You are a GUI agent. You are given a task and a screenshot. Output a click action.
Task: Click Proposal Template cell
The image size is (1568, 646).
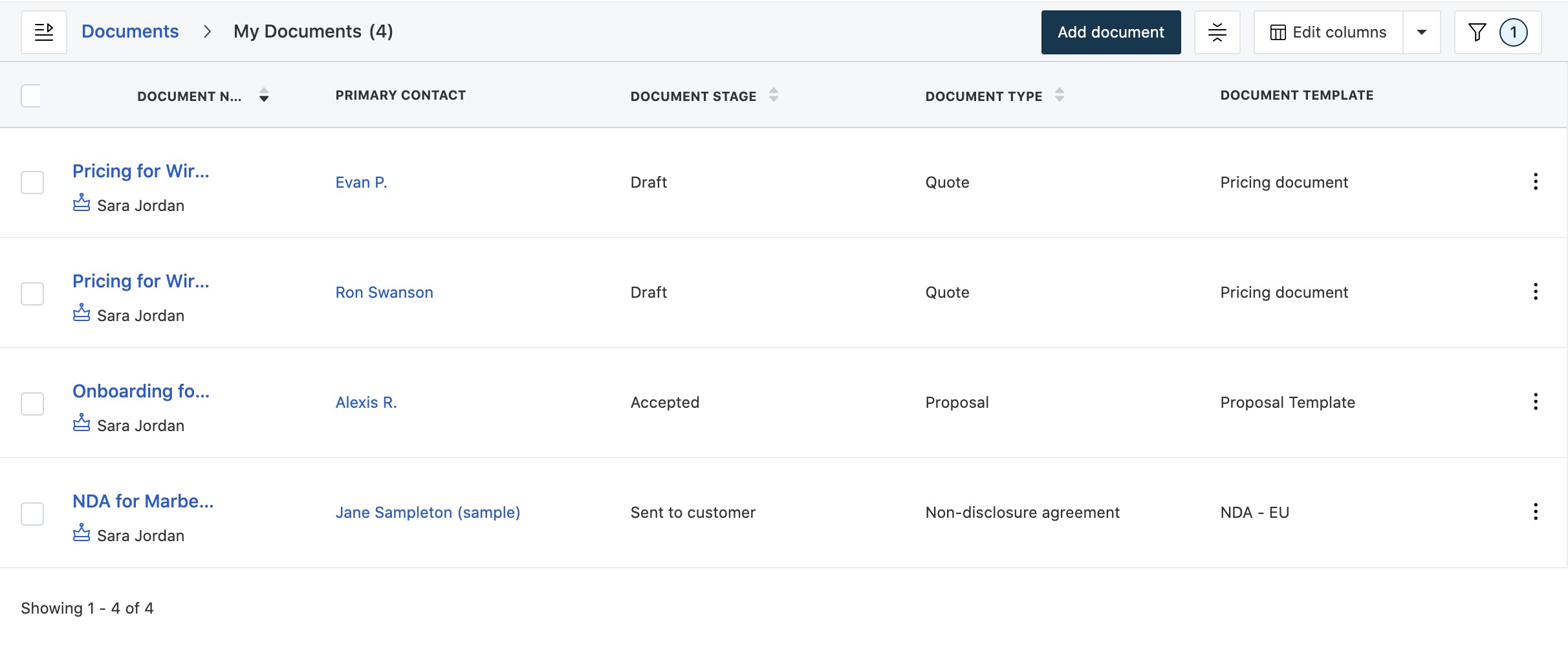[1287, 403]
